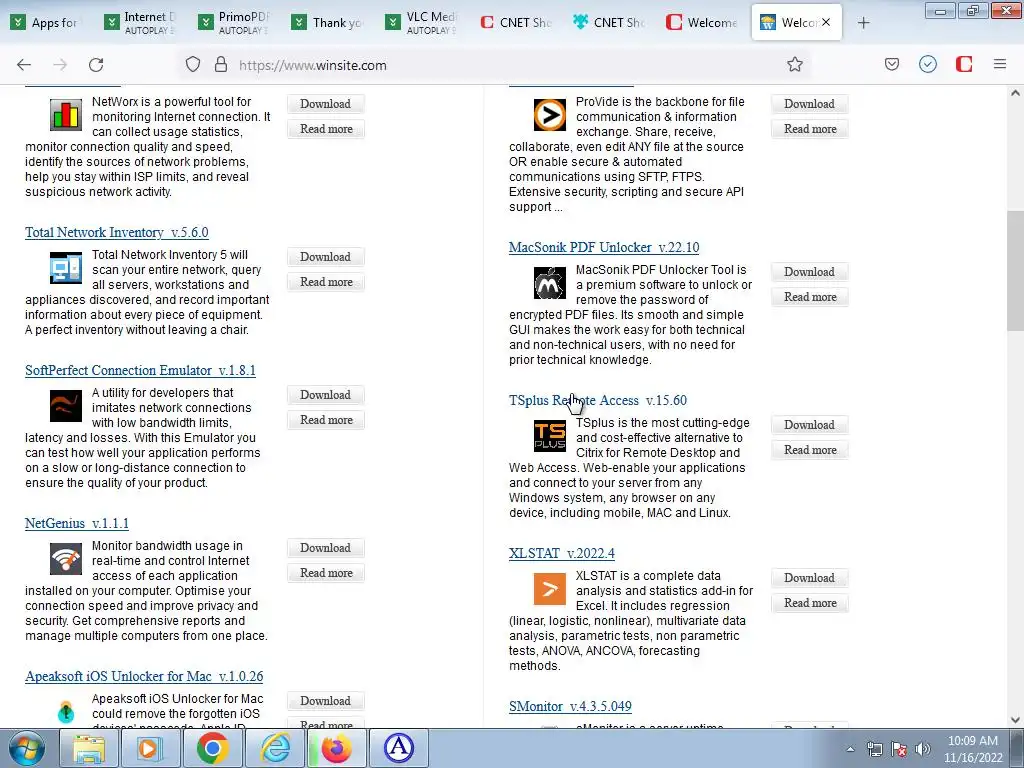Open Windows Explorer from taskbar
This screenshot has height=768, width=1024.
tap(89, 748)
